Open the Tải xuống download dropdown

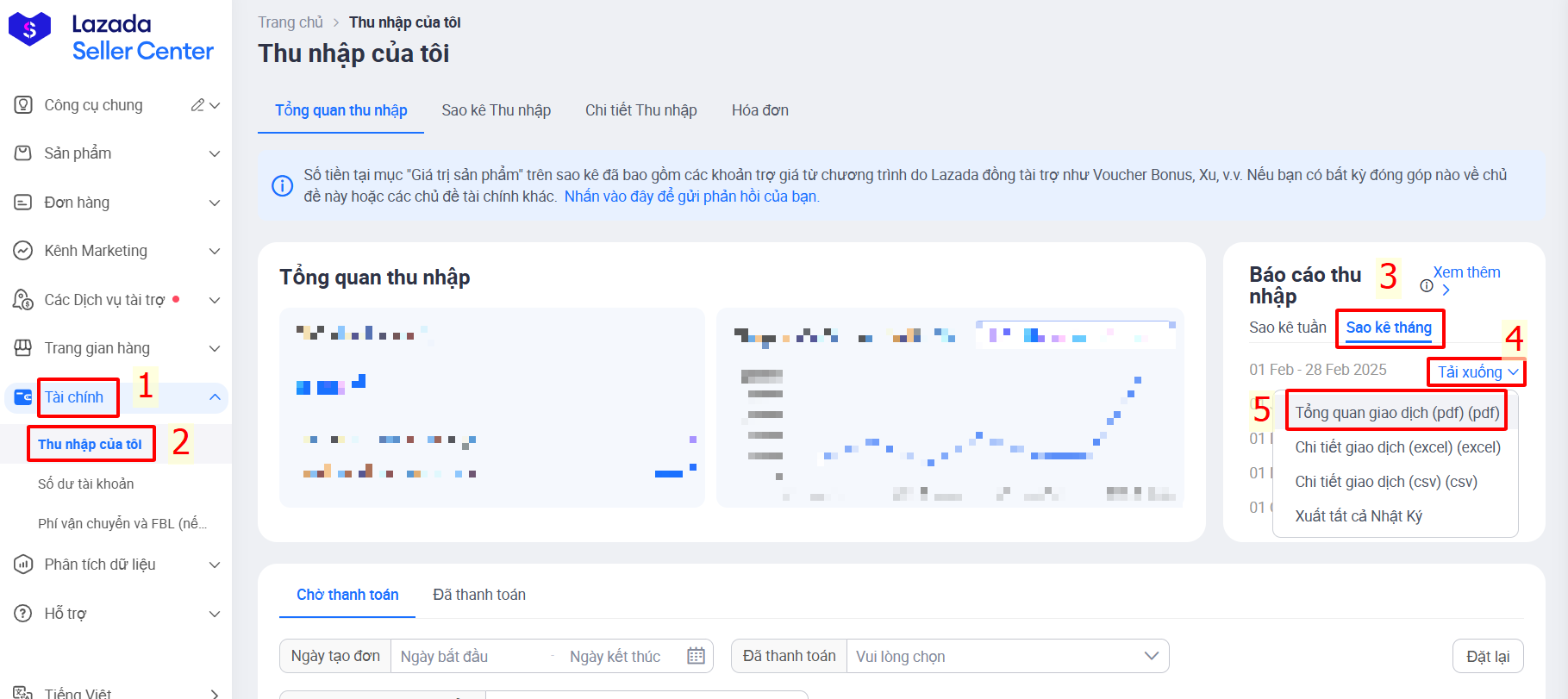point(1477,372)
